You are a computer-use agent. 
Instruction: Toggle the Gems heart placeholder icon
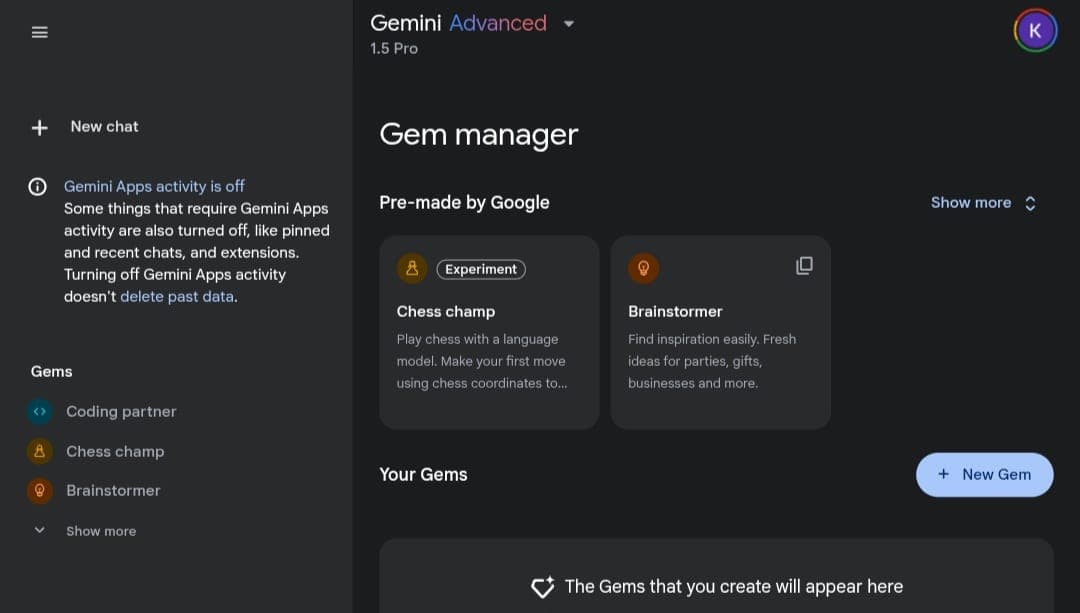click(x=542, y=587)
